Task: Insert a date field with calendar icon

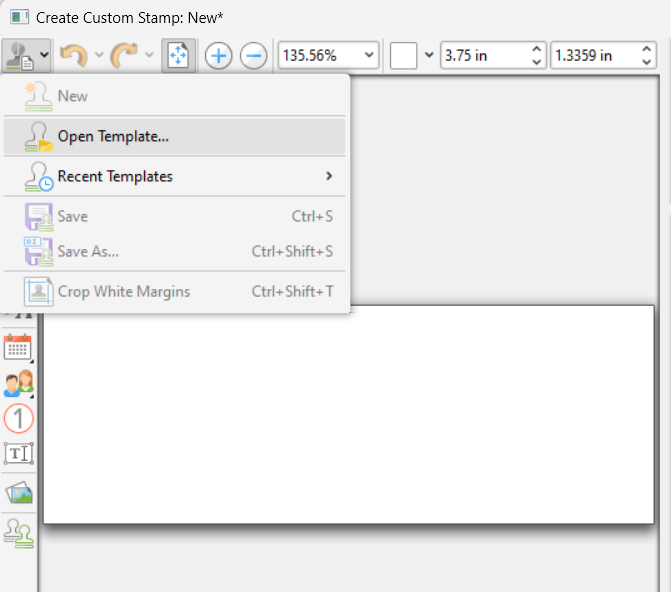Action: (x=18, y=346)
